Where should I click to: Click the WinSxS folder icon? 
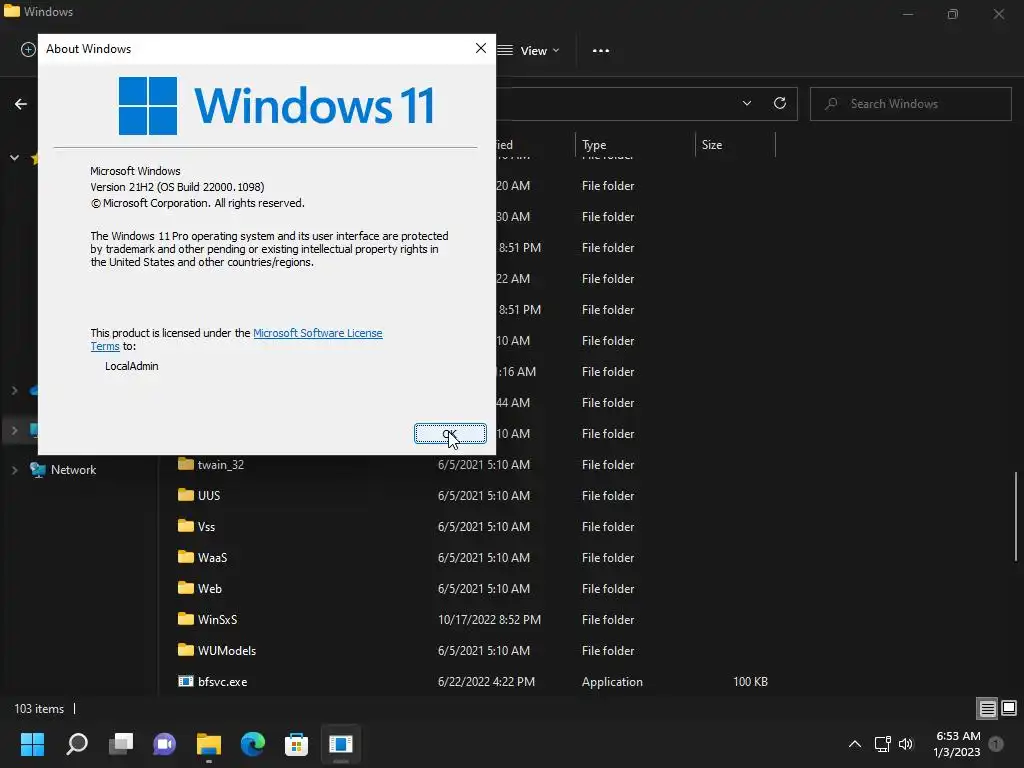coord(185,619)
